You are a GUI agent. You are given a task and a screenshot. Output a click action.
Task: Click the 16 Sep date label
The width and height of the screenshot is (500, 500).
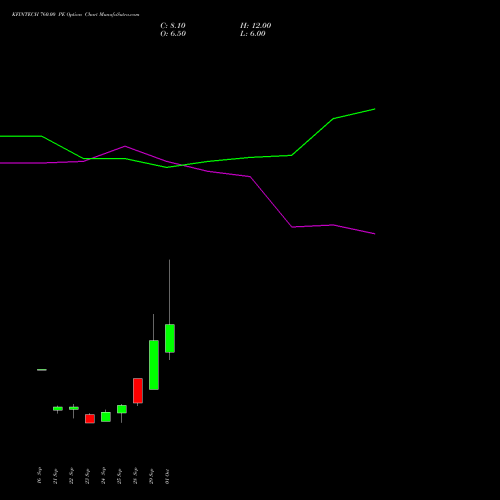click(39, 475)
